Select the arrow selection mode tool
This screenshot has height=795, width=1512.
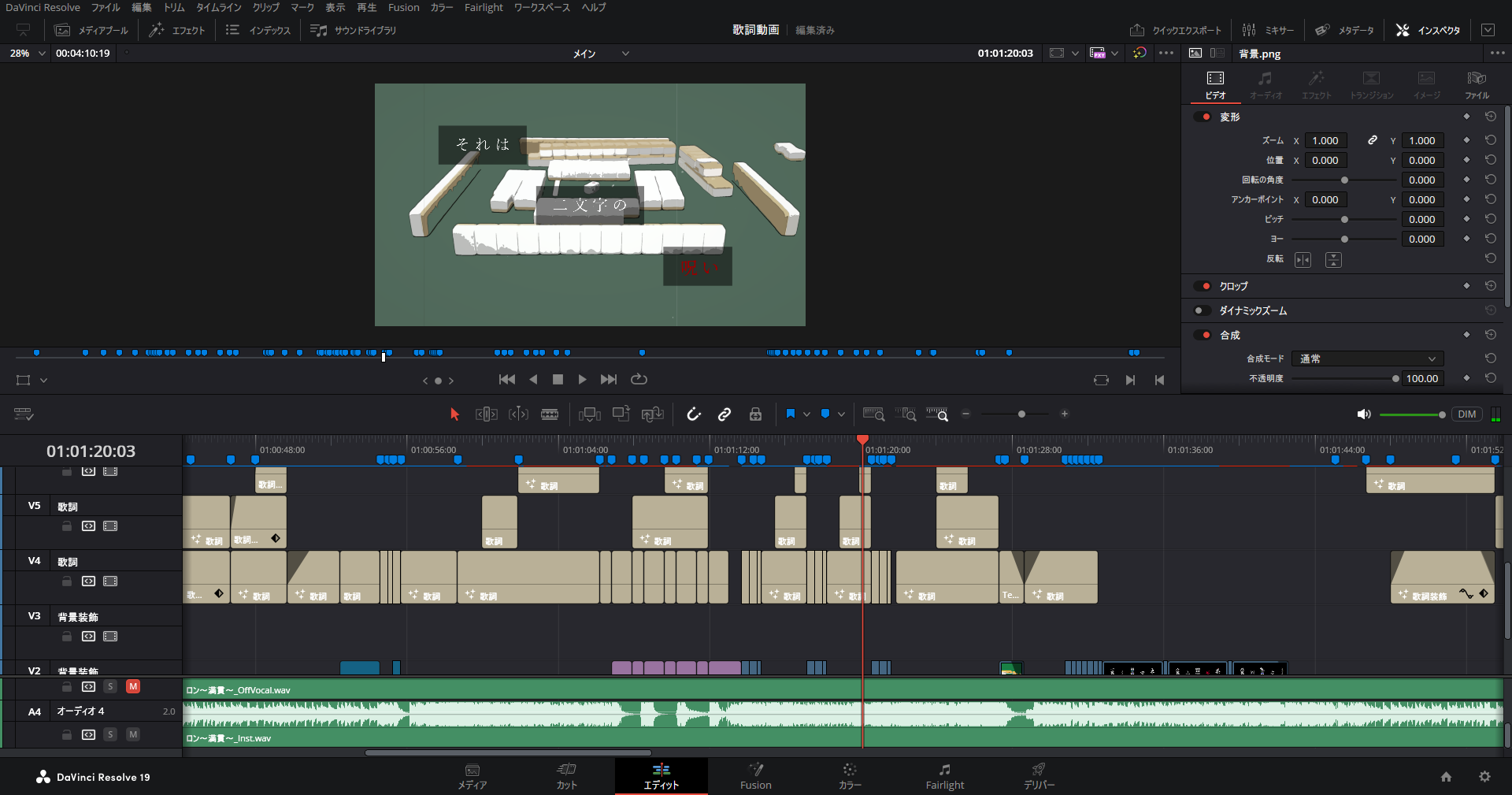454,414
